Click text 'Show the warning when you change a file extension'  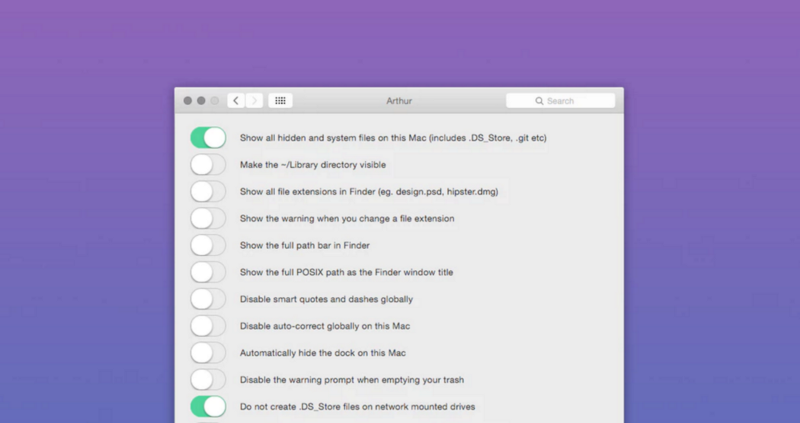[x=347, y=218]
